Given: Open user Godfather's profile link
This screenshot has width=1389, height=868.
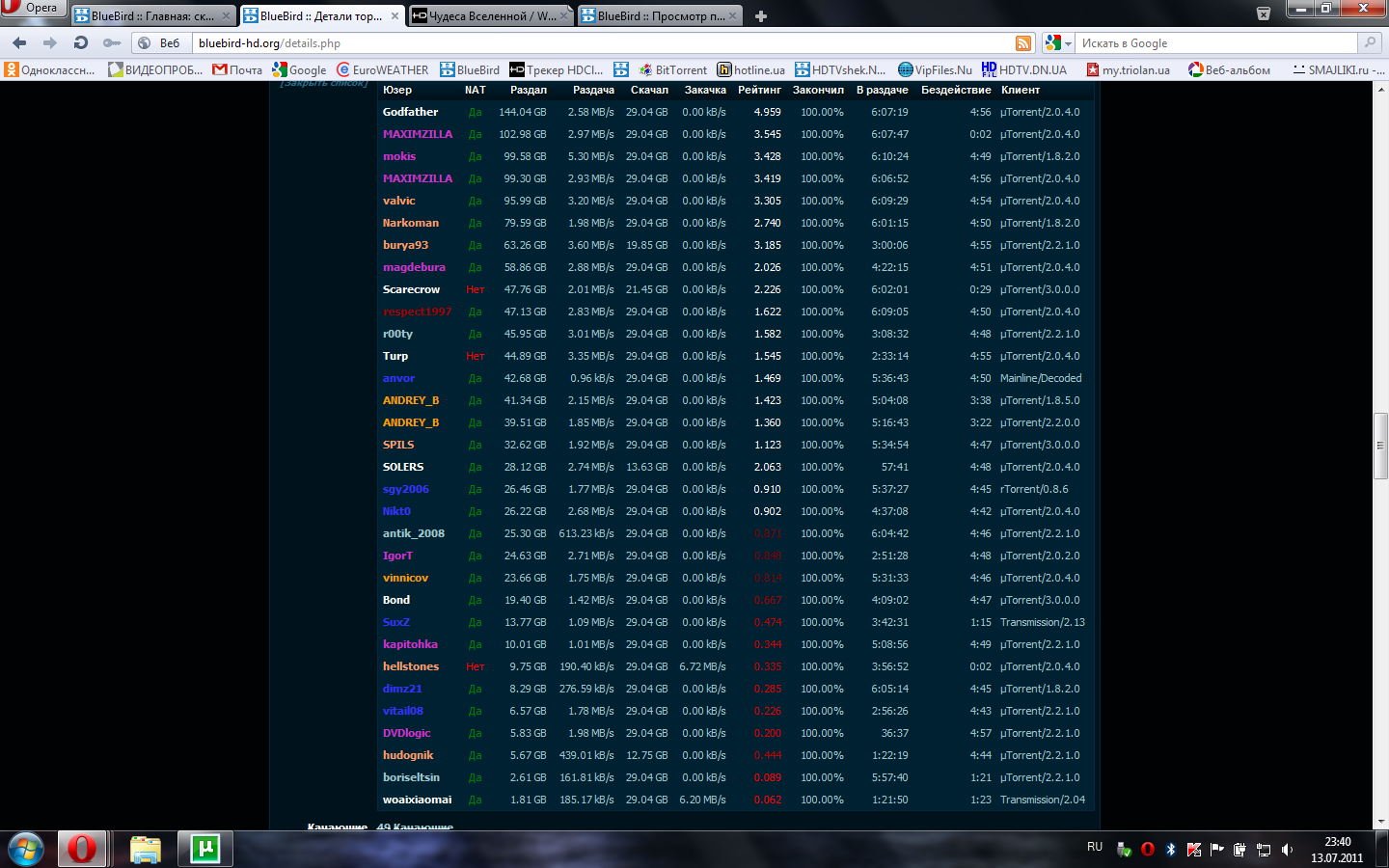Looking at the screenshot, I should [410, 112].
